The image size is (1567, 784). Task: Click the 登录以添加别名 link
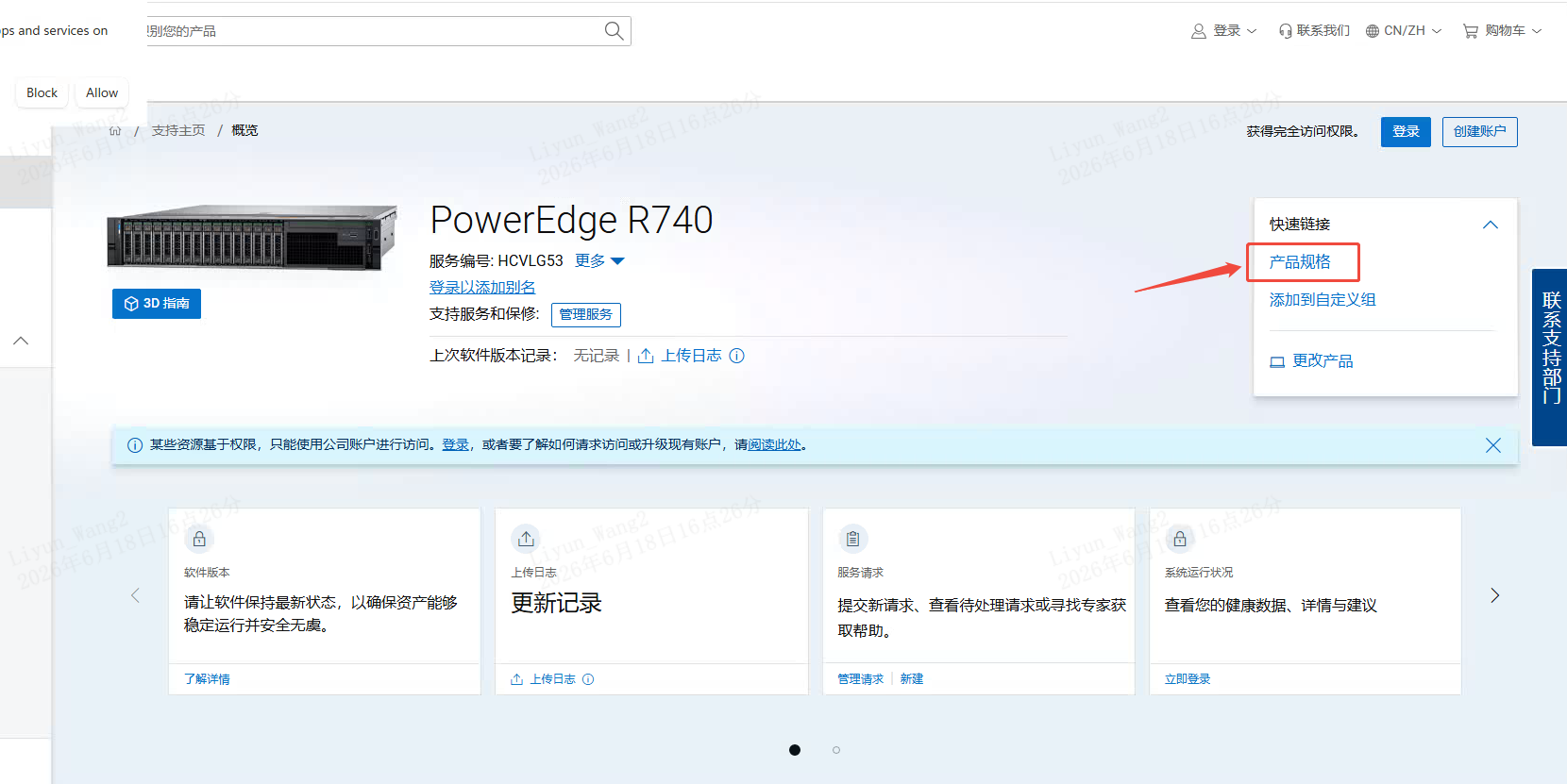482,288
